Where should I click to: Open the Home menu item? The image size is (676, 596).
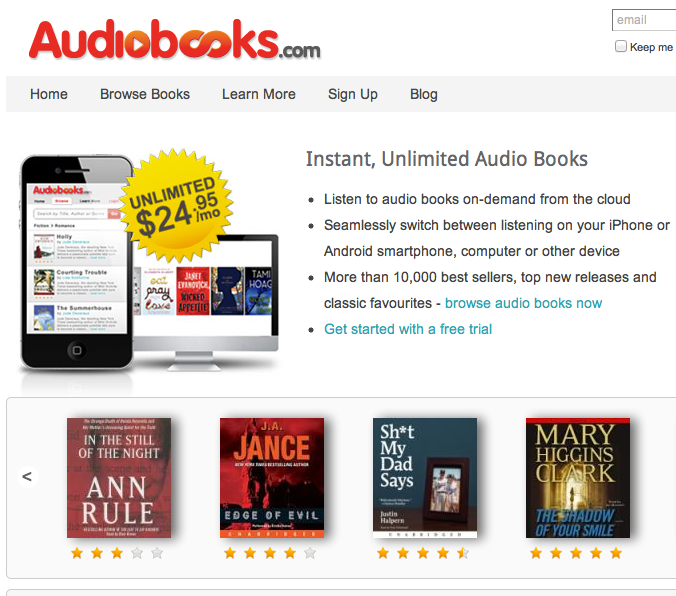pos(49,94)
